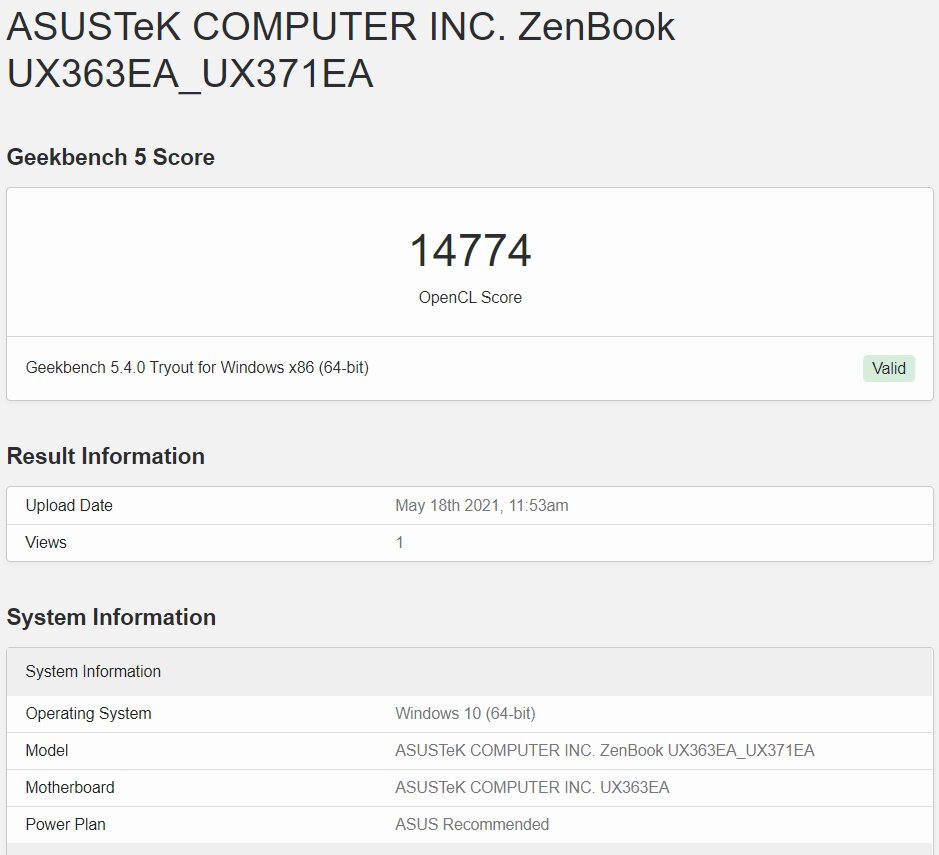The image size is (939, 855).
Task: Click the Geekbench 5 Score heading
Action: (111, 157)
